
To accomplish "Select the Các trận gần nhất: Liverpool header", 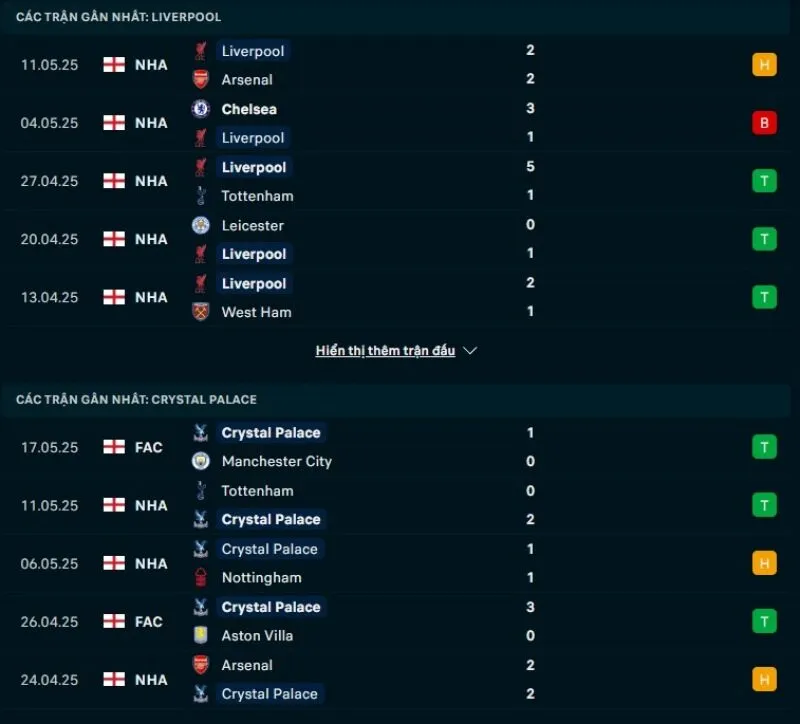I will pos(118,17).
